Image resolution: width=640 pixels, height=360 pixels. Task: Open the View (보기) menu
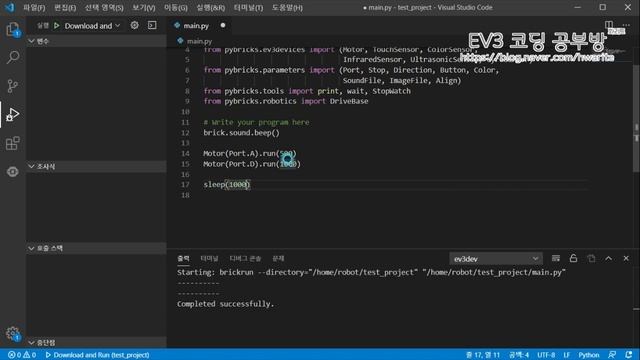(x=144, y=7)
